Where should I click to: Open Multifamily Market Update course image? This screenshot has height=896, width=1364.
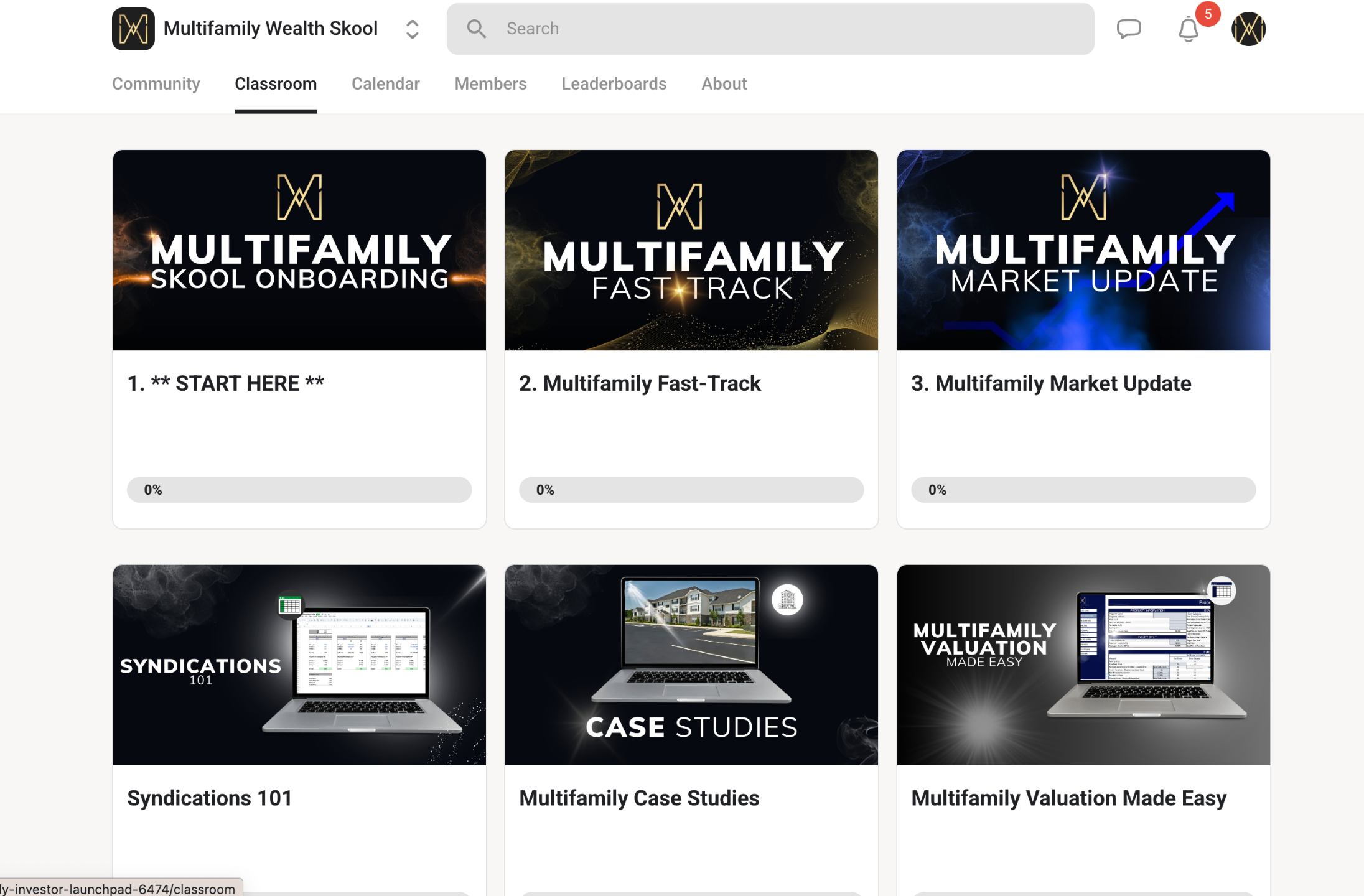pyautogui.click(x=1083, y=250)
